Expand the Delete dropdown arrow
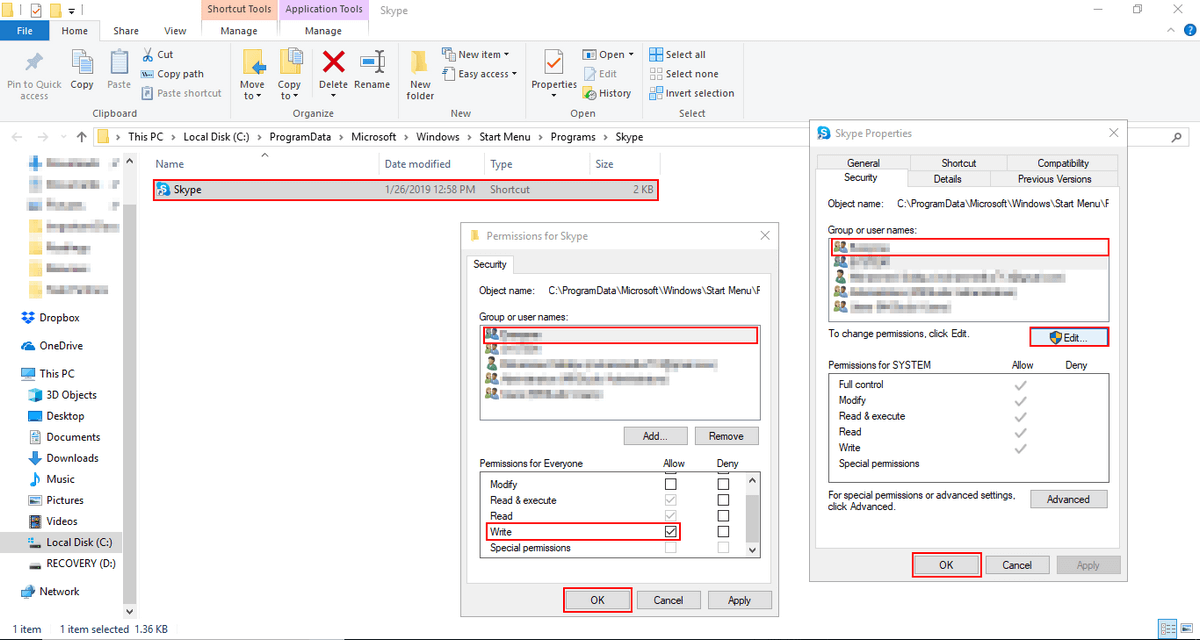 tap(333, 96)
